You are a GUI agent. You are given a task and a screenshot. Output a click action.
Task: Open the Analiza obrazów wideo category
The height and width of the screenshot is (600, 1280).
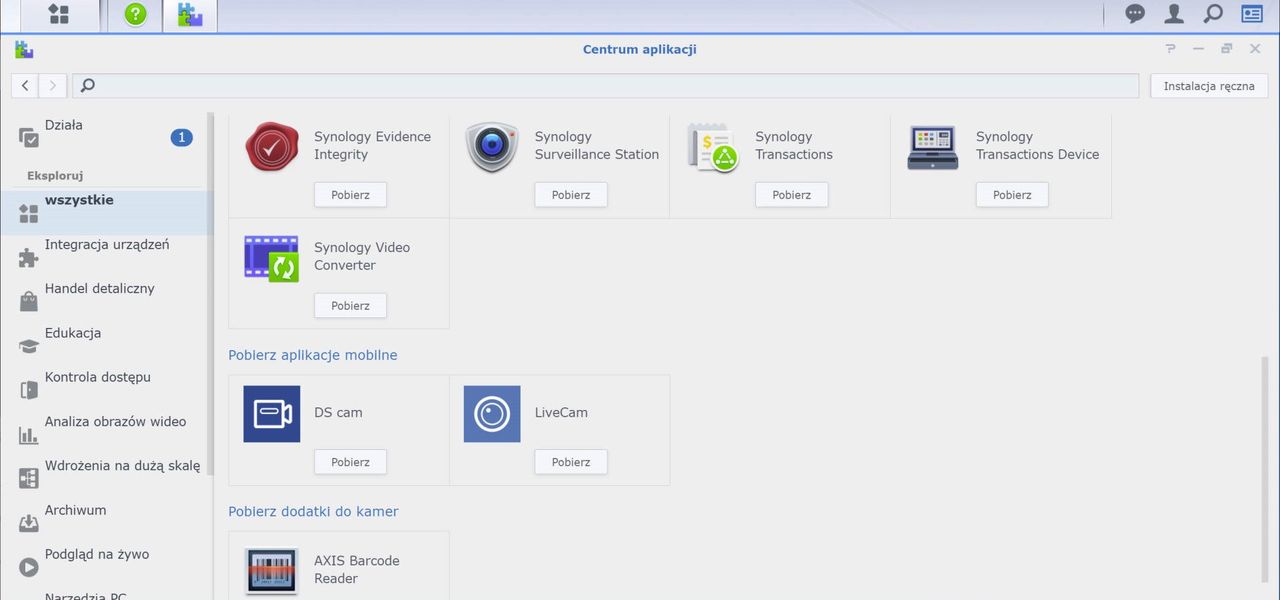(x=106, y=434)
